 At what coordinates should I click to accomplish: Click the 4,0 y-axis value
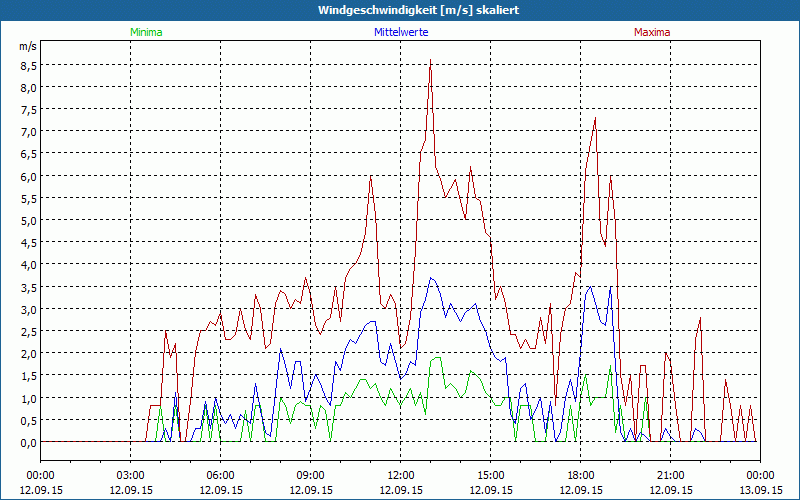[28, 265]
